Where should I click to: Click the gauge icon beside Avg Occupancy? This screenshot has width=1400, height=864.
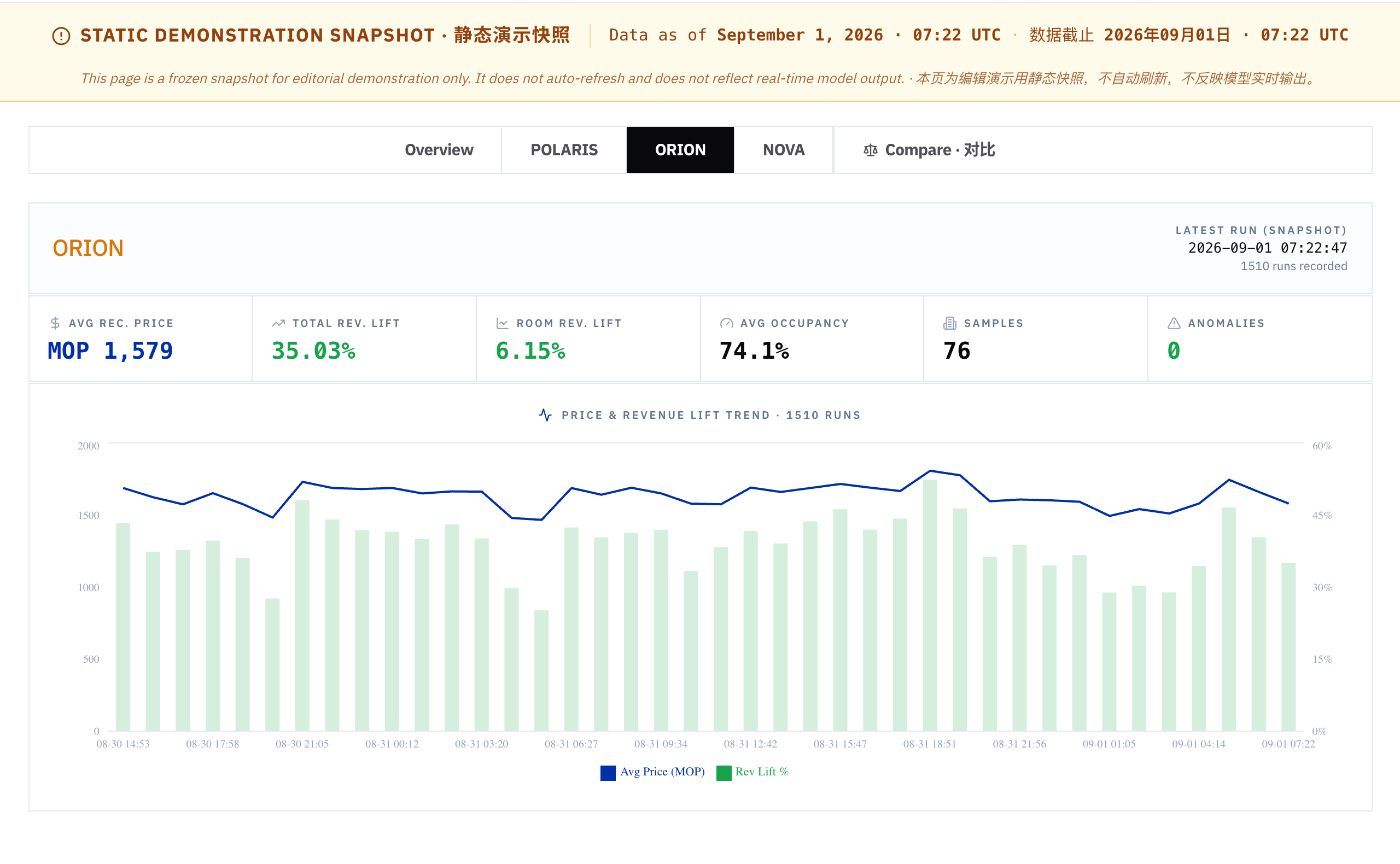[x=726, y=323]
